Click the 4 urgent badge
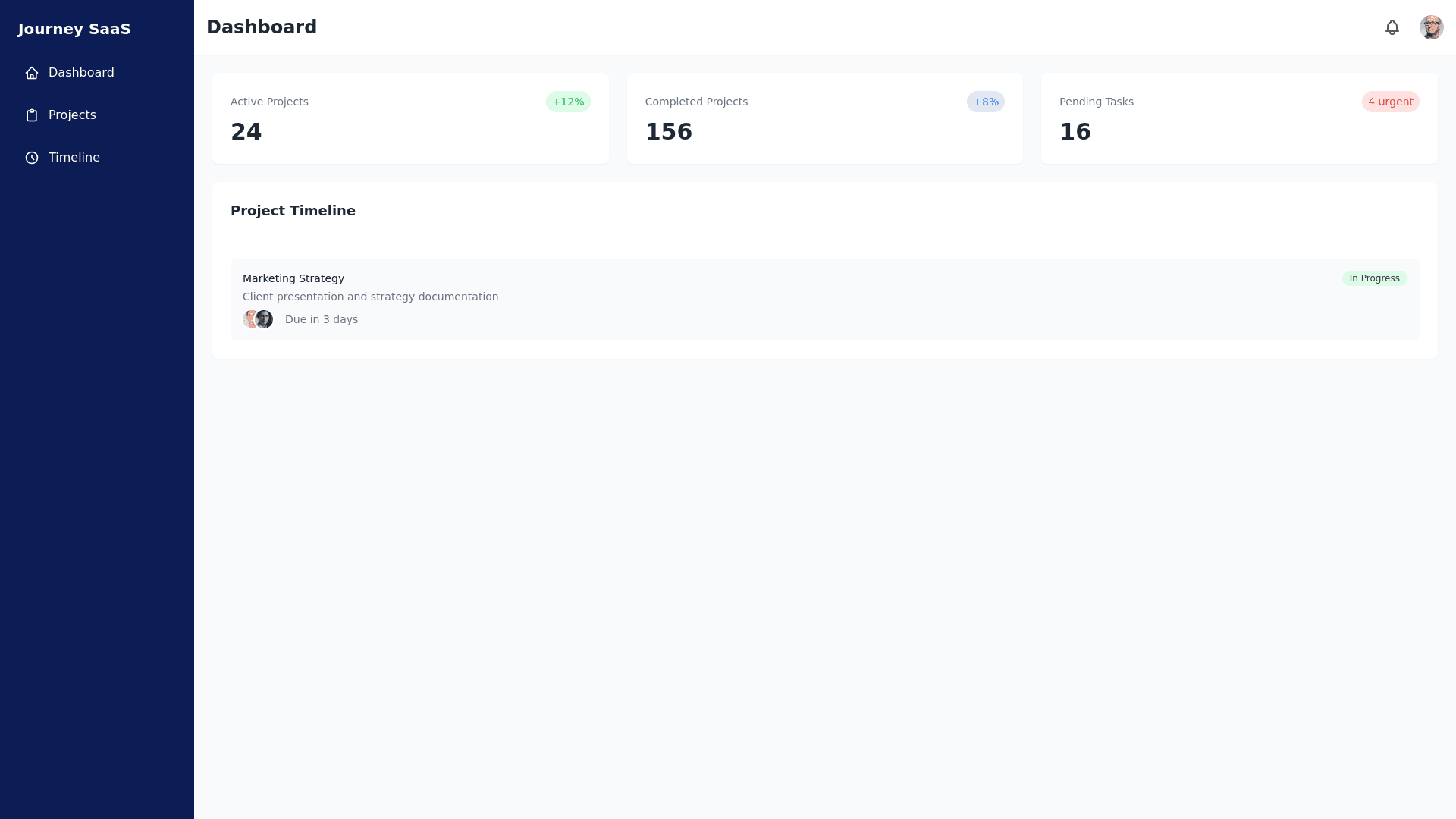The width and height of the screenshot is (1456, 819). coord(1390,102)
